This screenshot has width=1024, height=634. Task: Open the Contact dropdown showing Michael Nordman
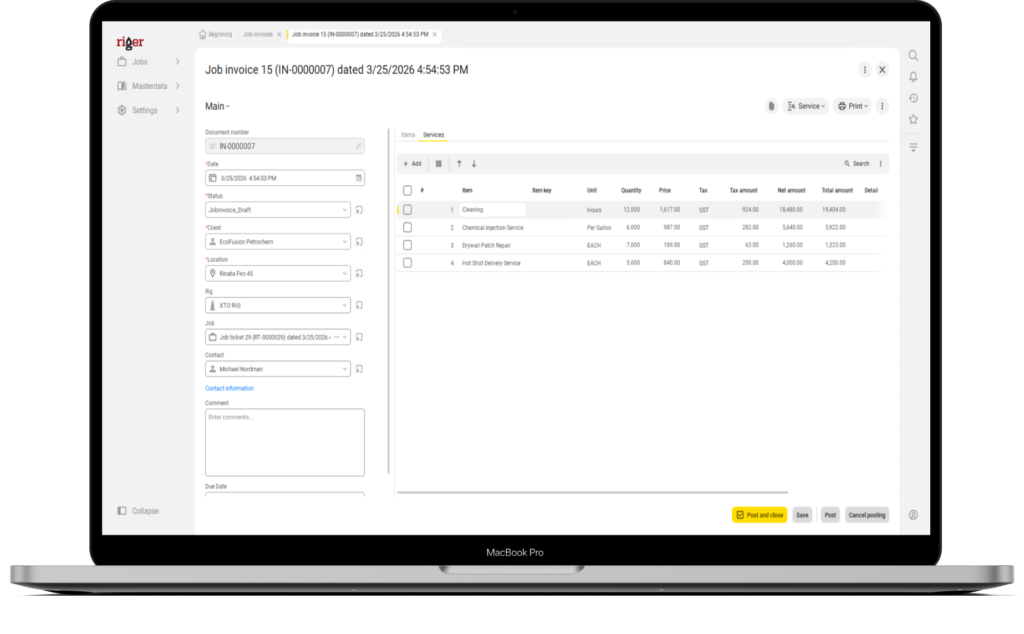pos(278,370)
